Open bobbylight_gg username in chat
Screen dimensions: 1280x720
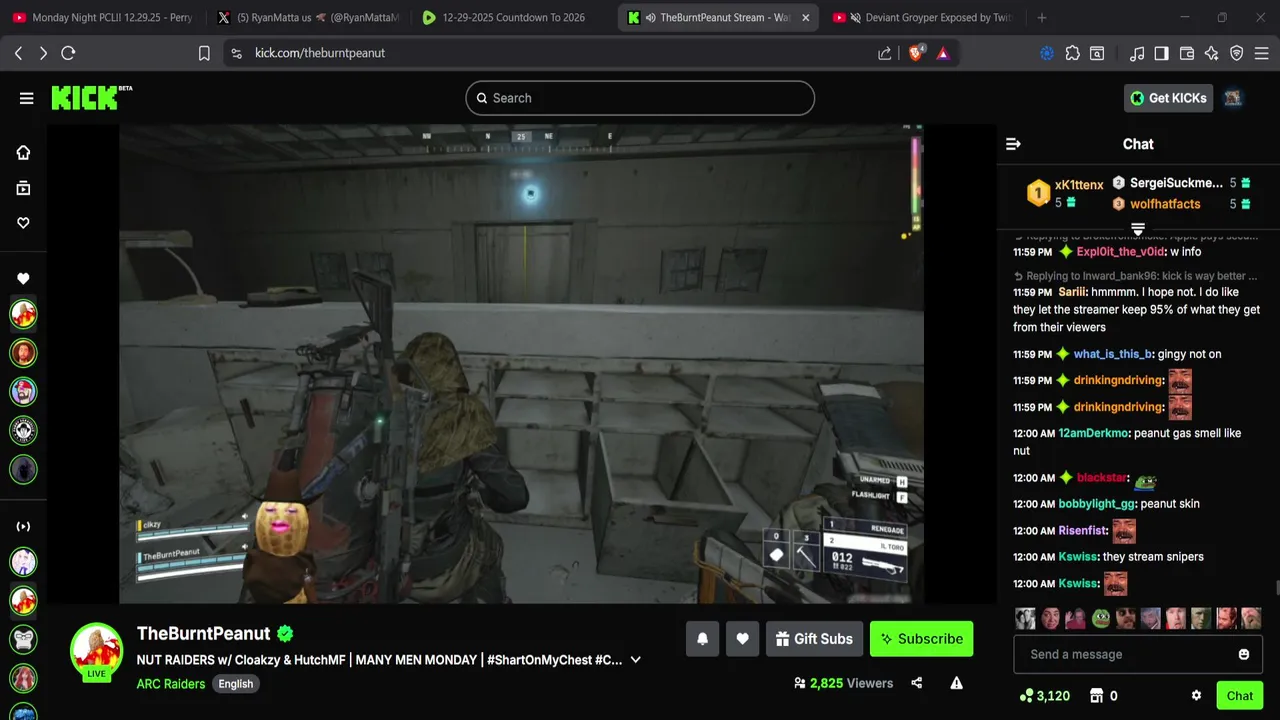pyautogui.click(x=1096, y=504)
